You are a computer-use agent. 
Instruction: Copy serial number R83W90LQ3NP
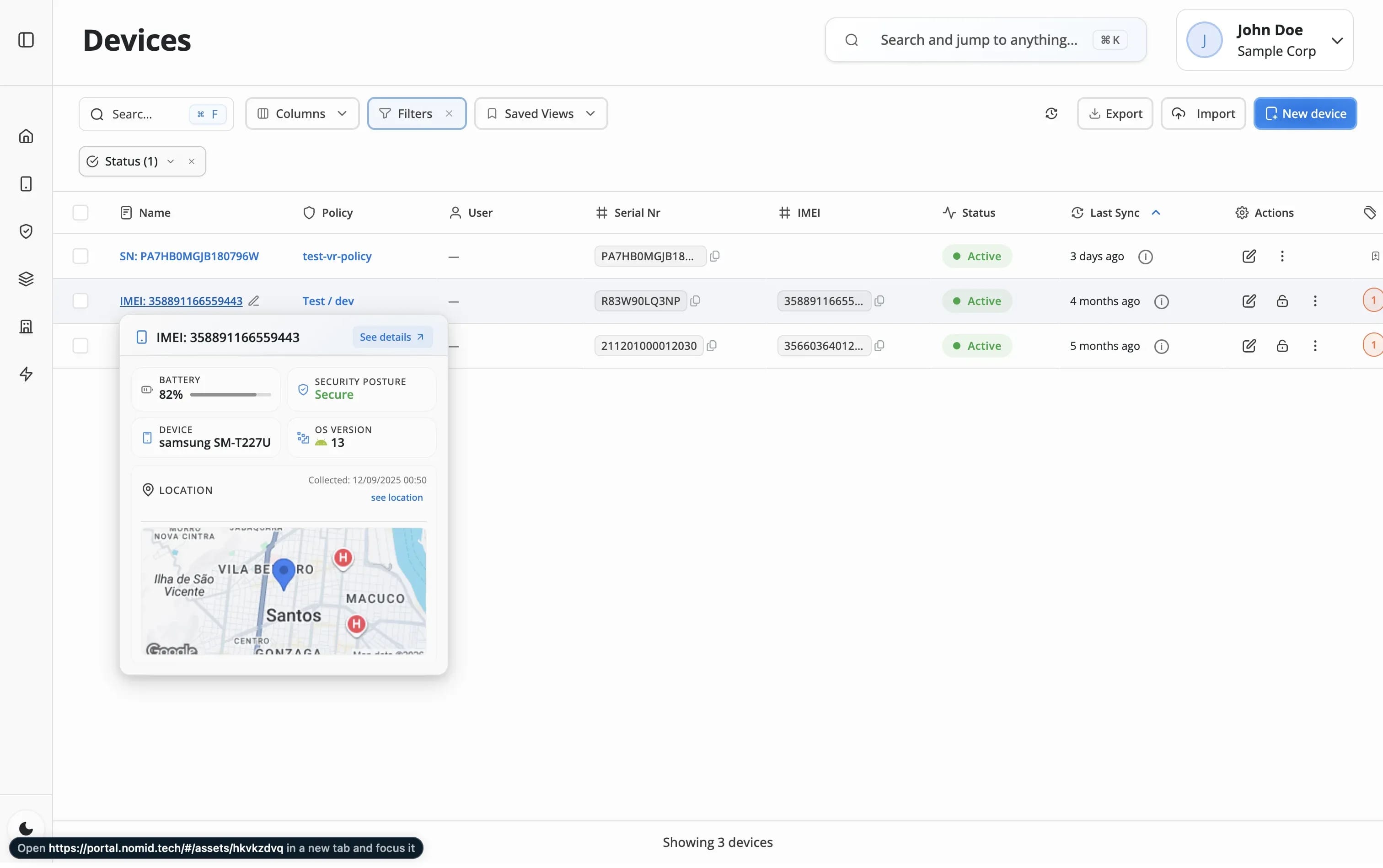[x=695, y=301]
